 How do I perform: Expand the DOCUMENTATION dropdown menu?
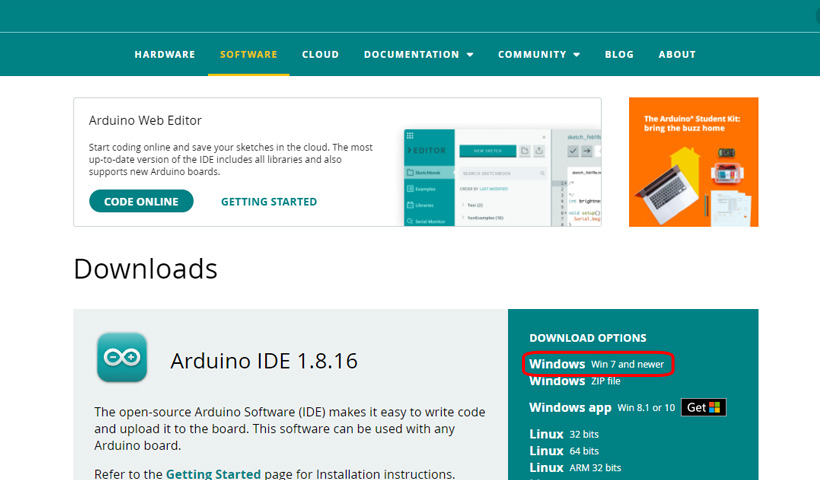point(418,54)
